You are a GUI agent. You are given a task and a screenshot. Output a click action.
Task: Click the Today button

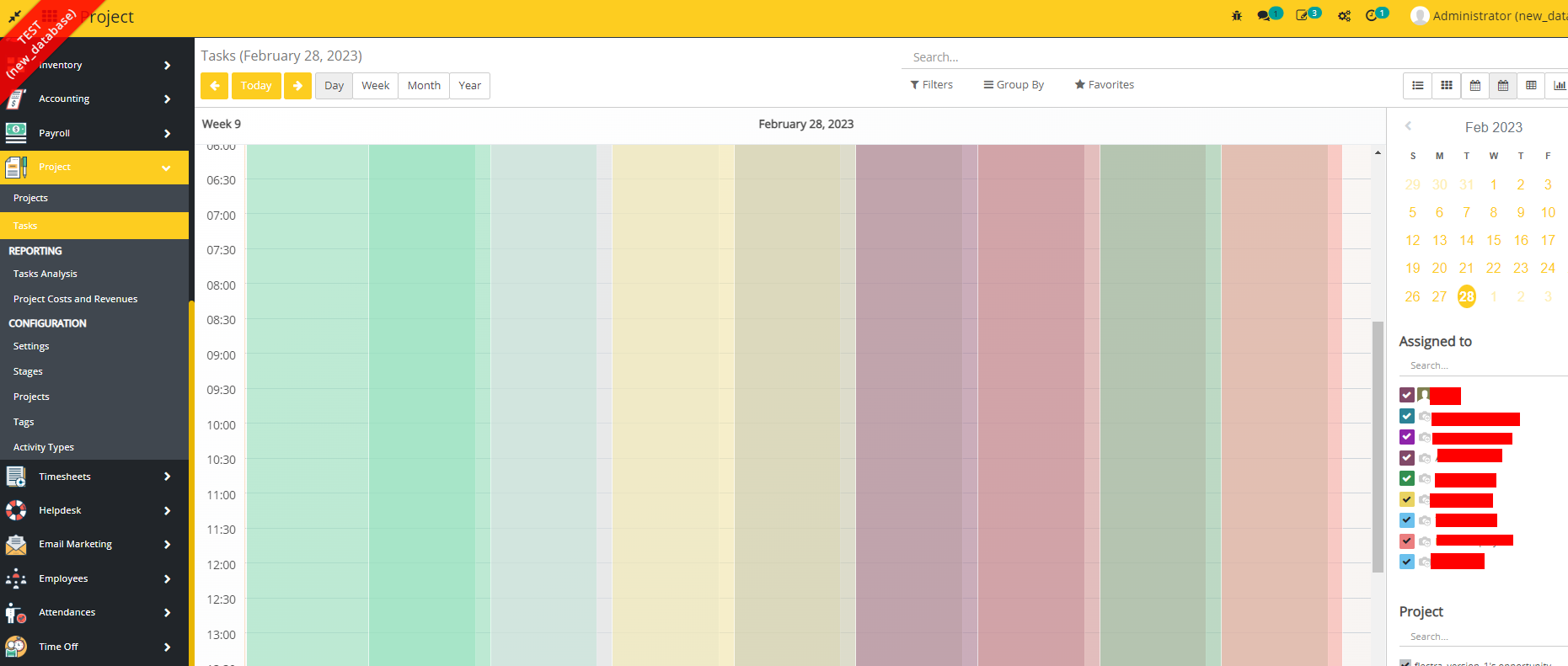tap(256, 86)
